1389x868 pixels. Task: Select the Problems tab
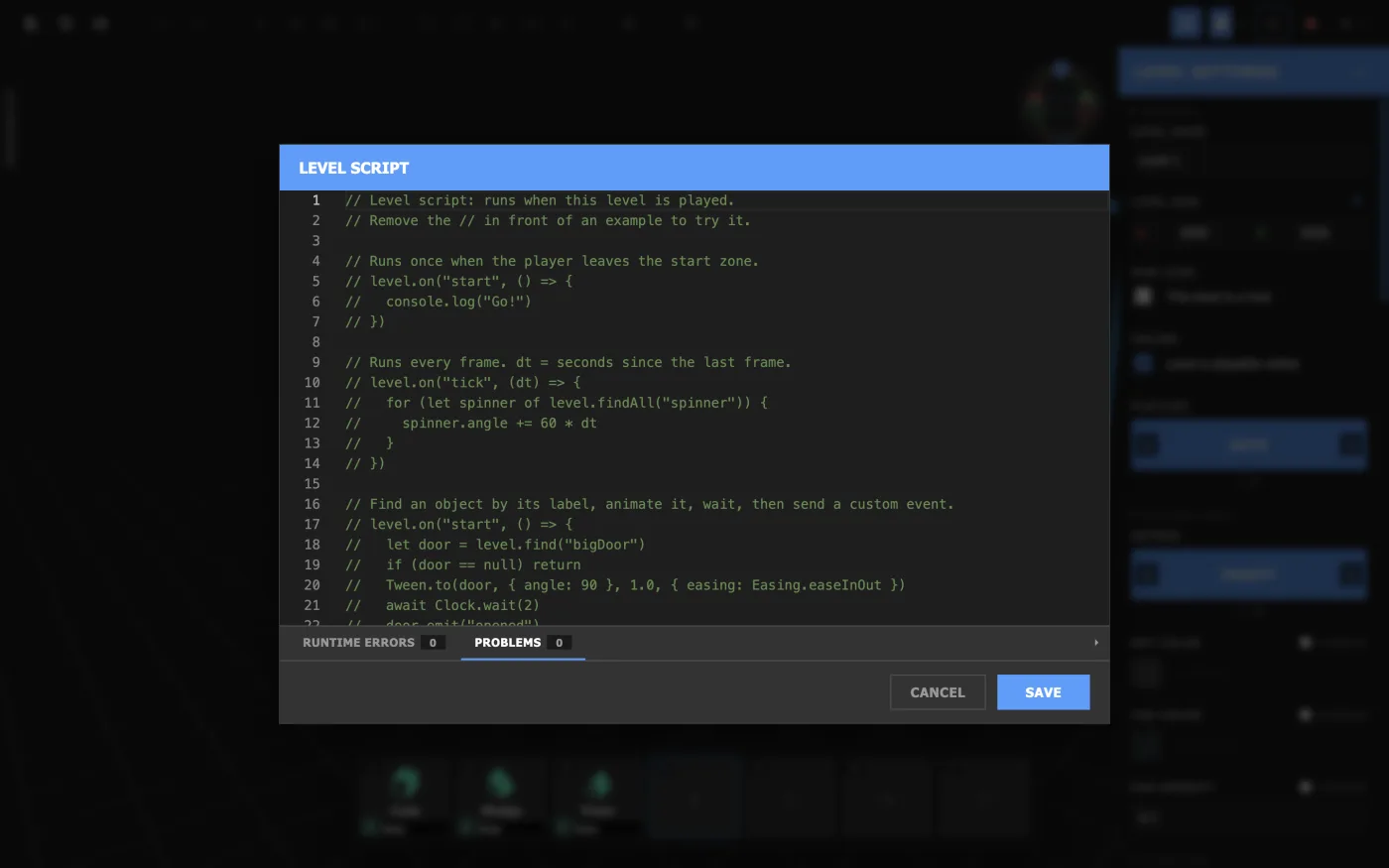[x=523, y=643]
